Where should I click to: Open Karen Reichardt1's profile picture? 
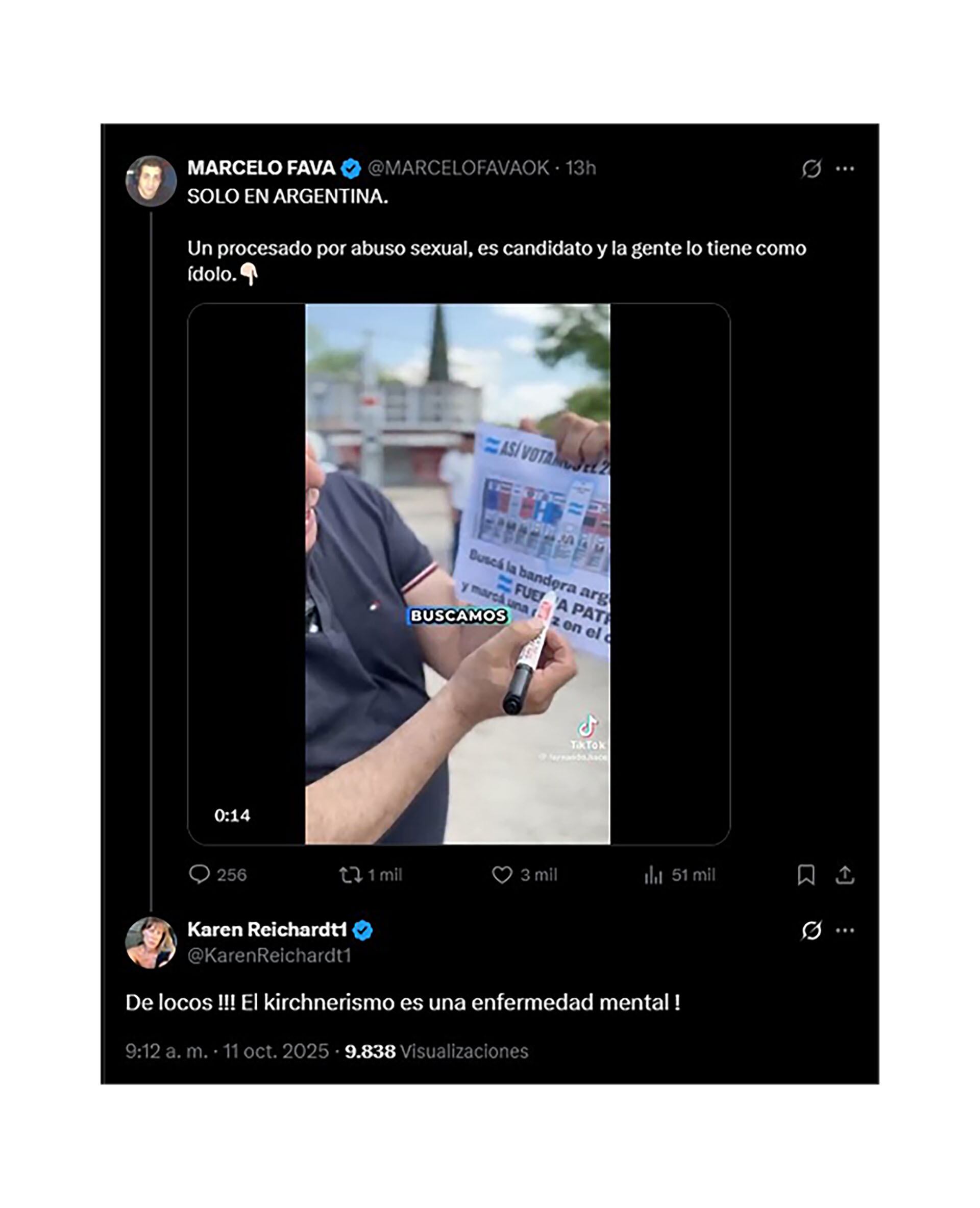click(151, 942)
